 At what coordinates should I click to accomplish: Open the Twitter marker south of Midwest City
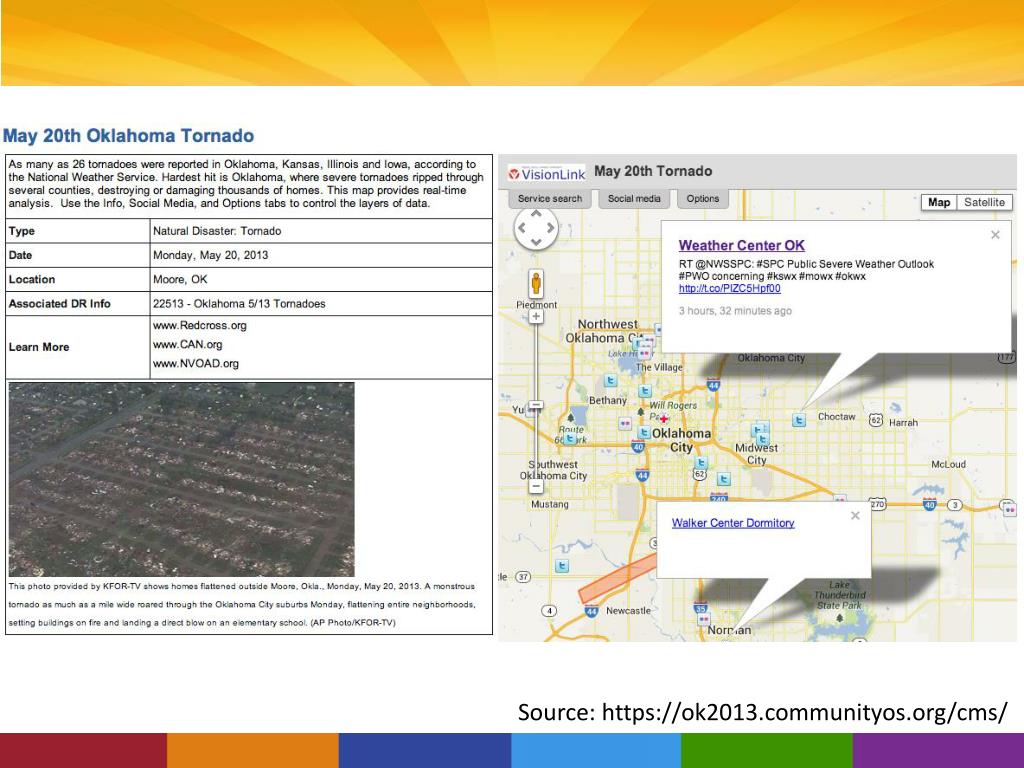(723, 479)
